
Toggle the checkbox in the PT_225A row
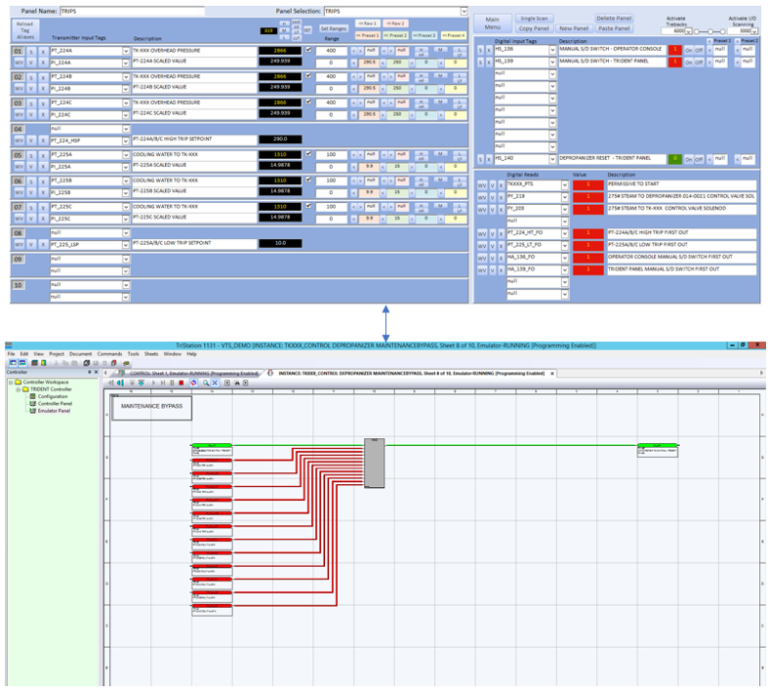[309, 154]
